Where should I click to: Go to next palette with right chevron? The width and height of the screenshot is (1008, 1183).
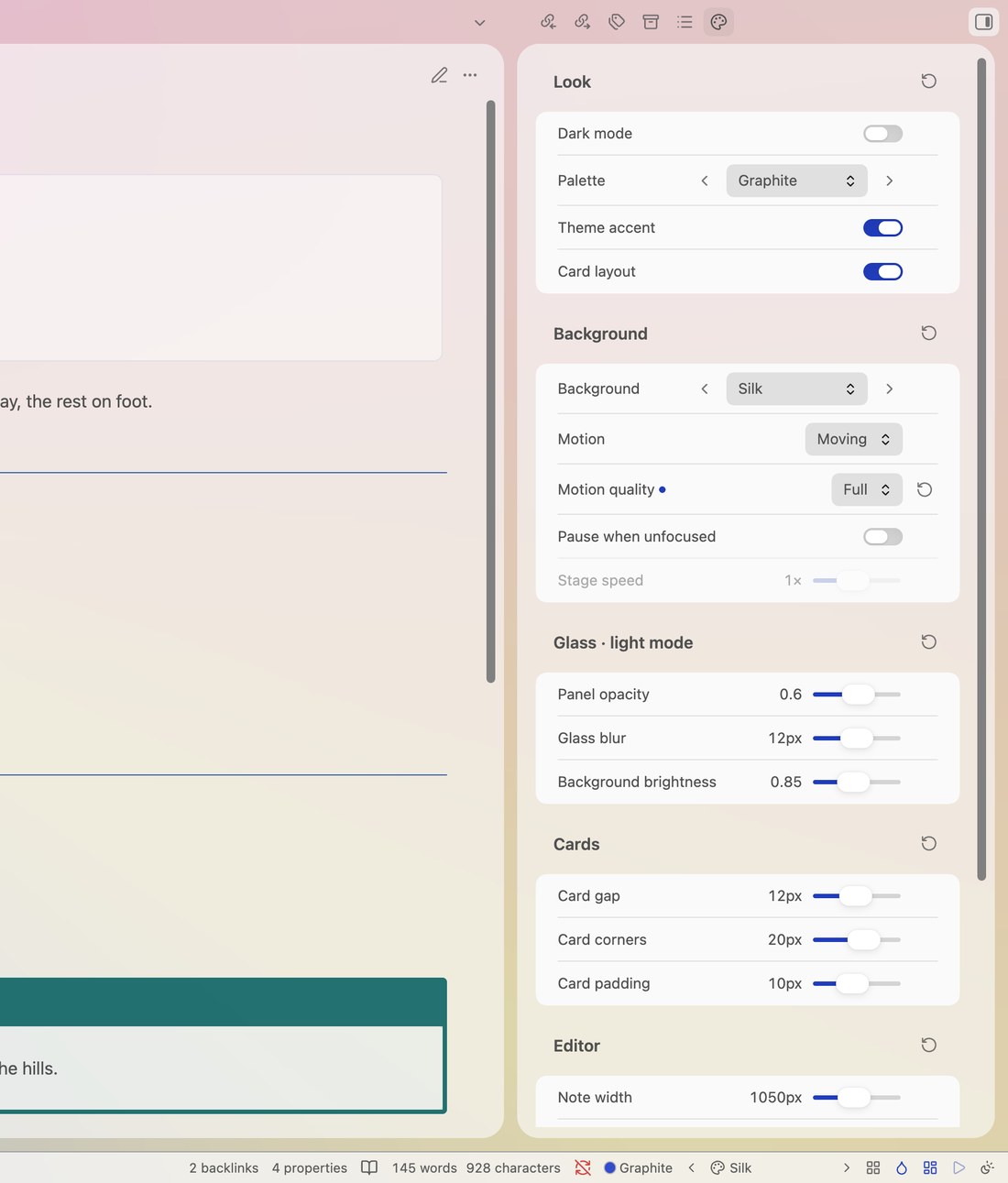coord(889,181)
